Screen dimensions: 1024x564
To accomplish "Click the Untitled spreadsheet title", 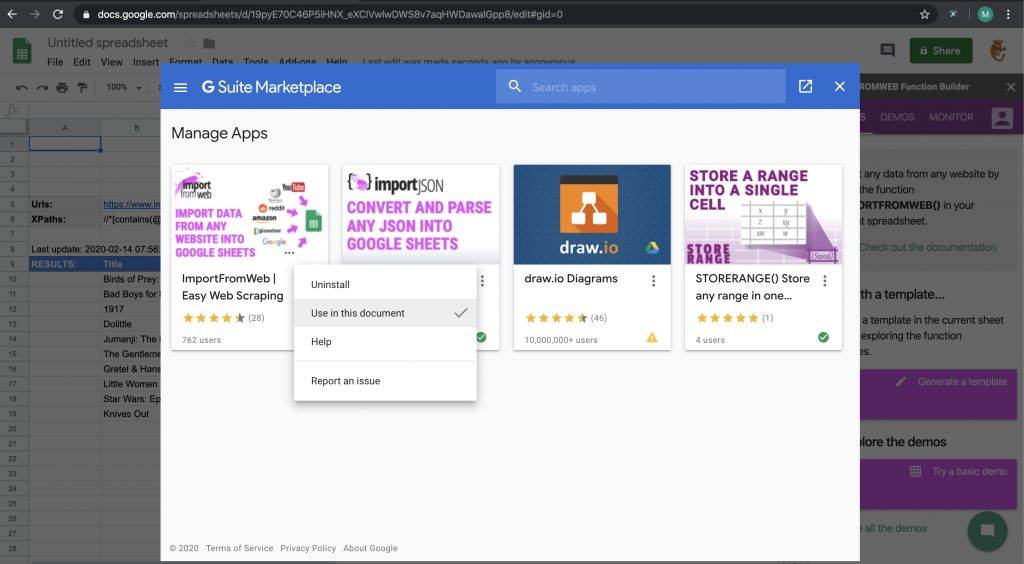I will click(108, 43).
